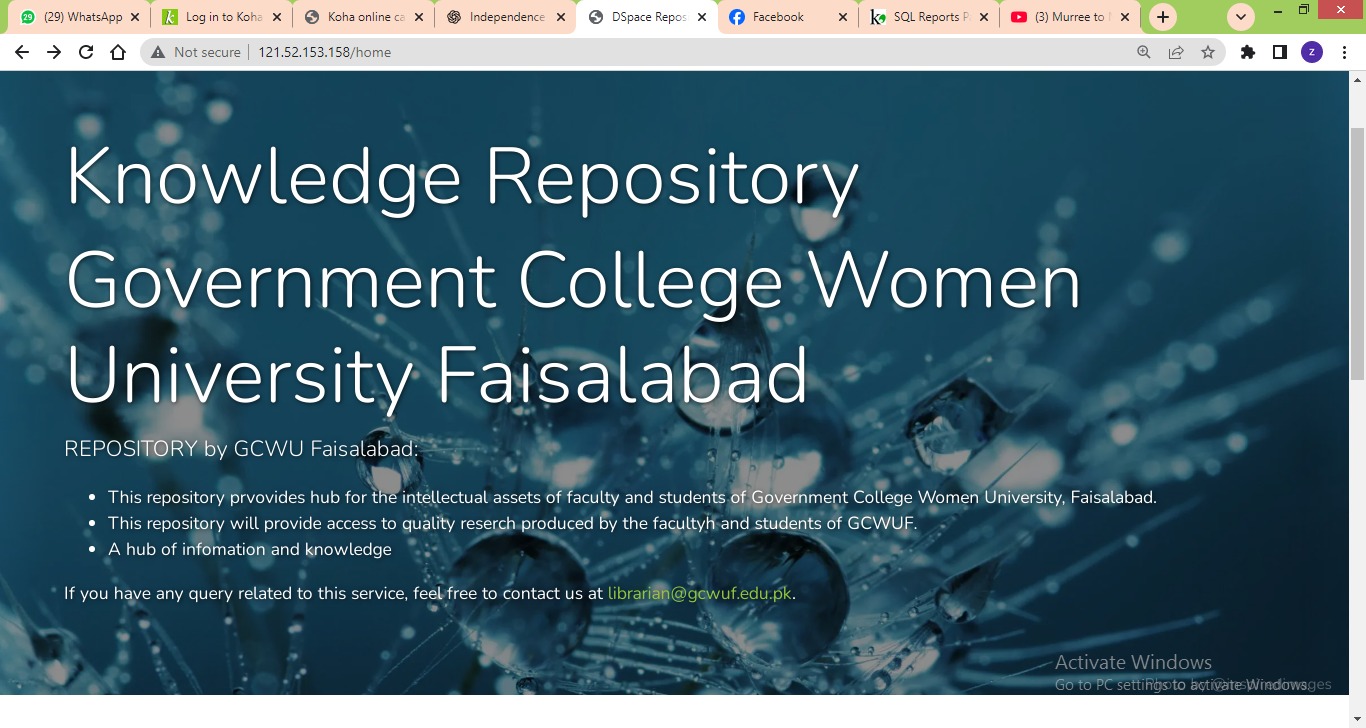Click the address bar URL 121.52.153.158/home
The height and width of the screenshot is (728, 1366).
pyautogui.click(x=324, y=52)
